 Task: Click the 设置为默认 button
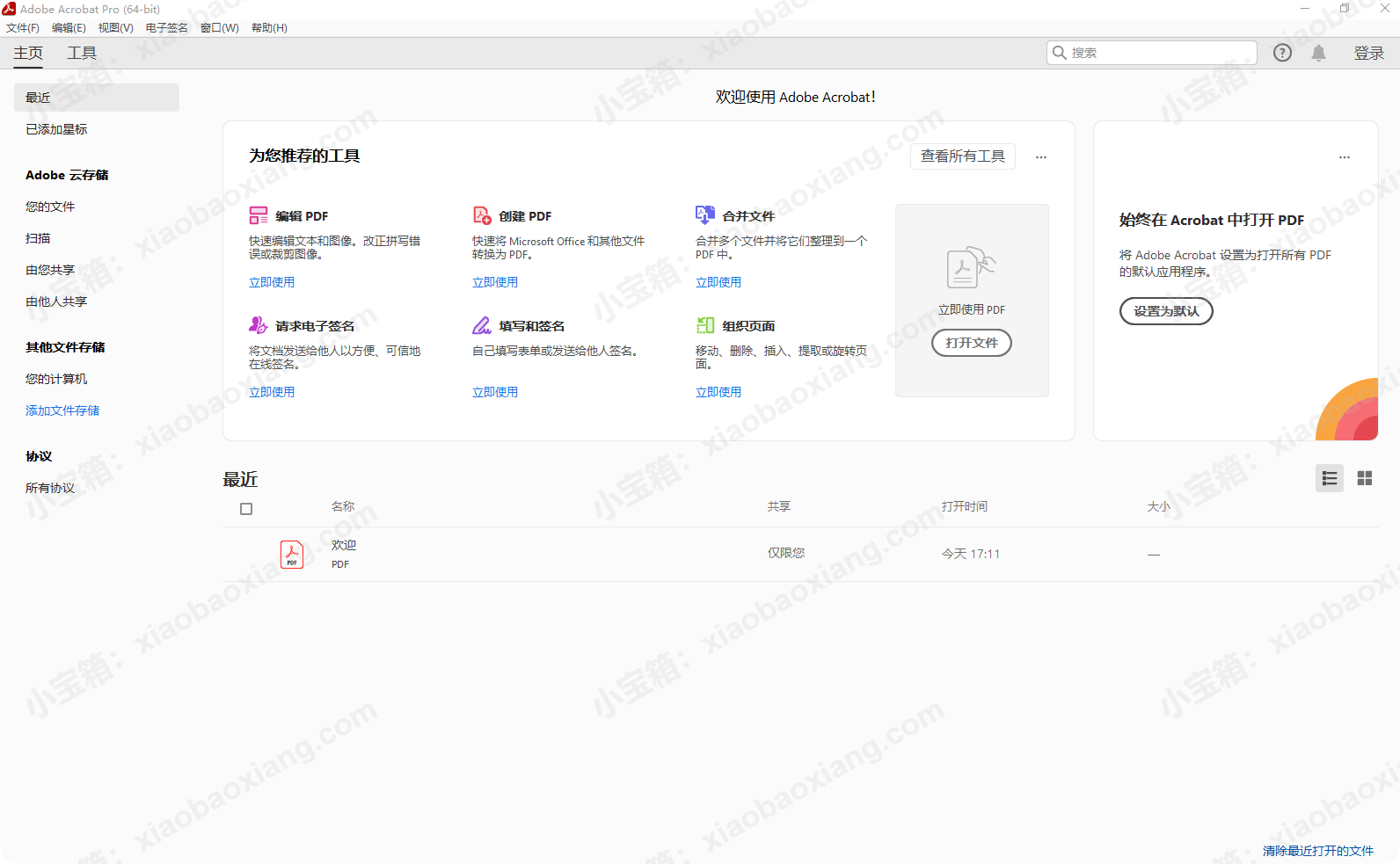click(1165, 311)
